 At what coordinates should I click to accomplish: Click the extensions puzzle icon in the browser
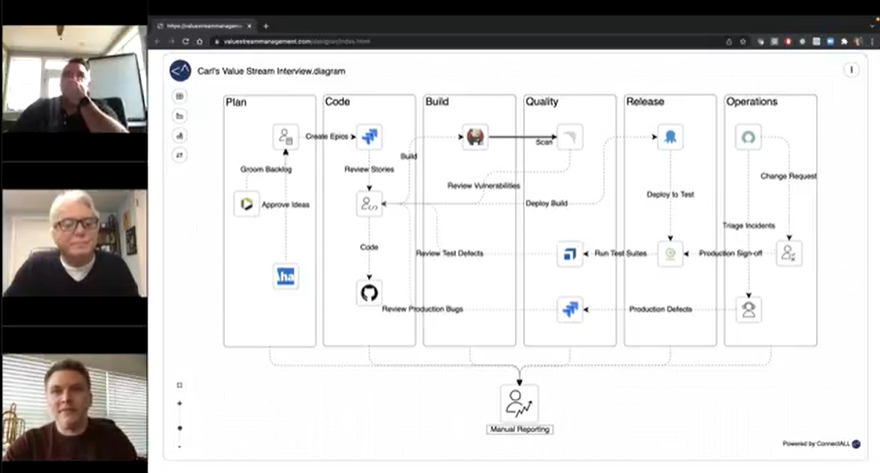(844, 42)
